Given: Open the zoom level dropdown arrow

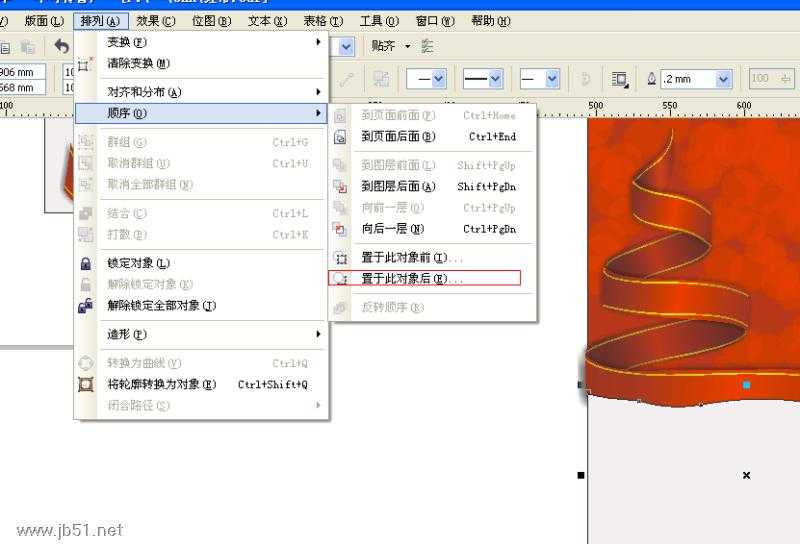Looking at the screenshot, I should tap(346, 47).
